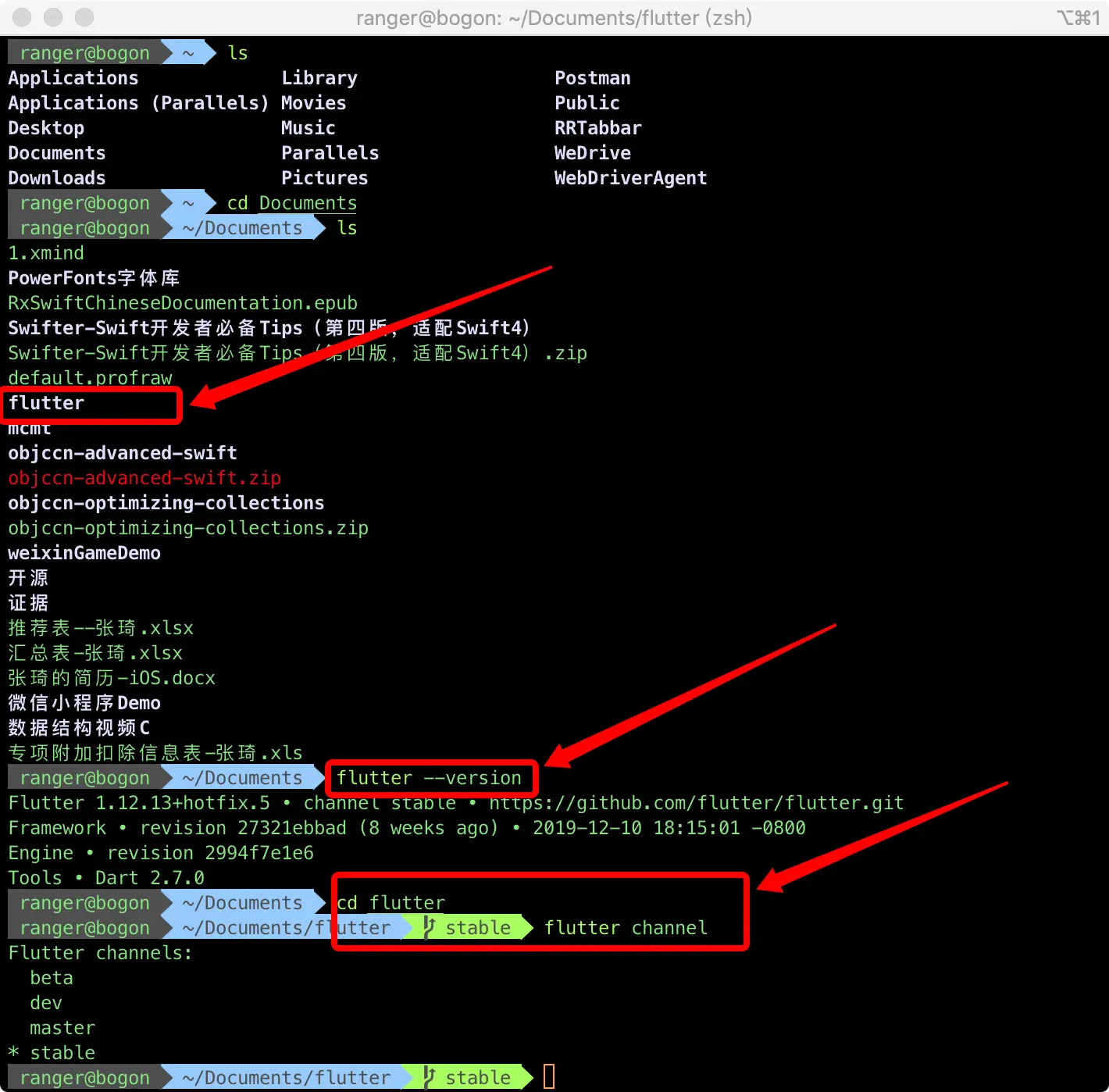This screenshot has width=1109, height=1092.
Task: Click the file '1.xmind'
Action: click(46, 253)
